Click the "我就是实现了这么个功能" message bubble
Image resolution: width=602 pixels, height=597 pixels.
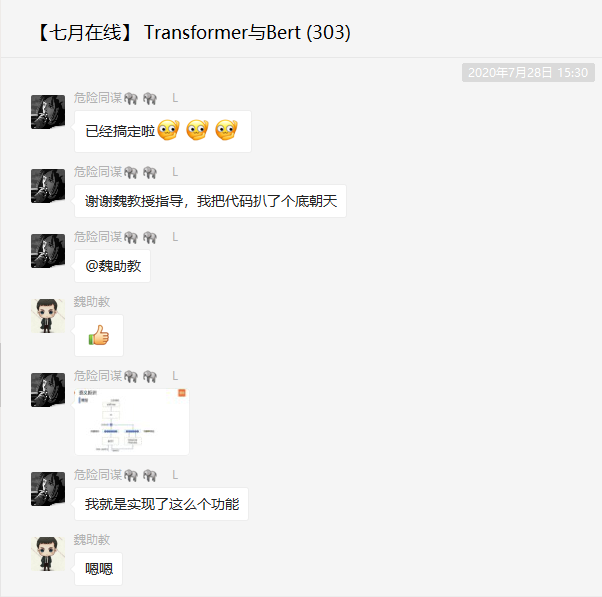pyautogui.click(x=162, y=504)
